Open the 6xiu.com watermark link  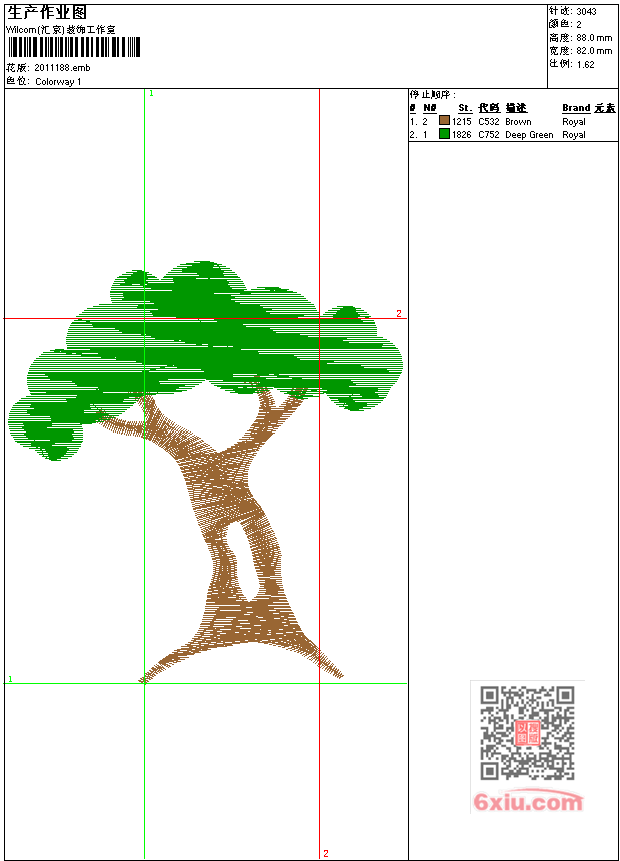click(527, 802)
